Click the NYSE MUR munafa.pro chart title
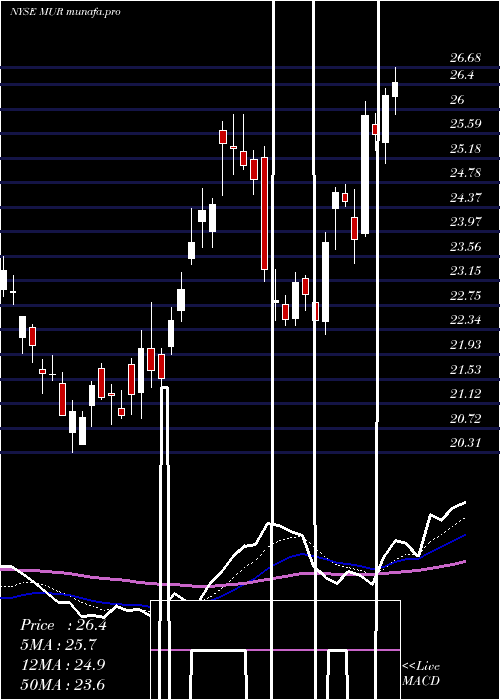 (x=65, y=12)
